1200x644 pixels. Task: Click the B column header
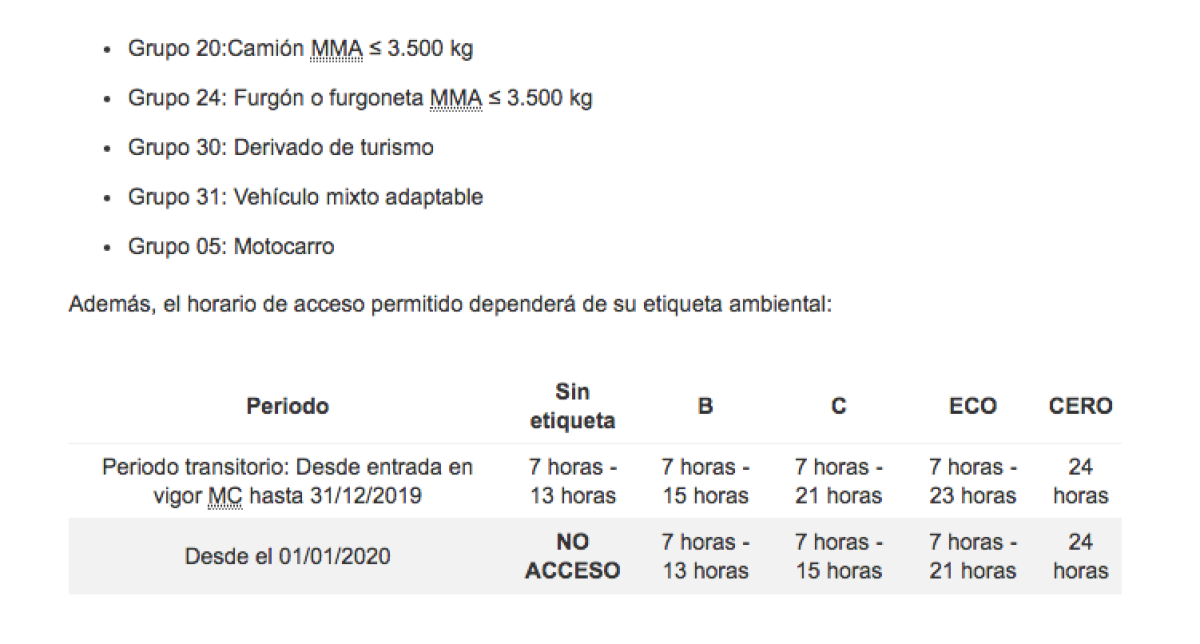coord(705,406)
